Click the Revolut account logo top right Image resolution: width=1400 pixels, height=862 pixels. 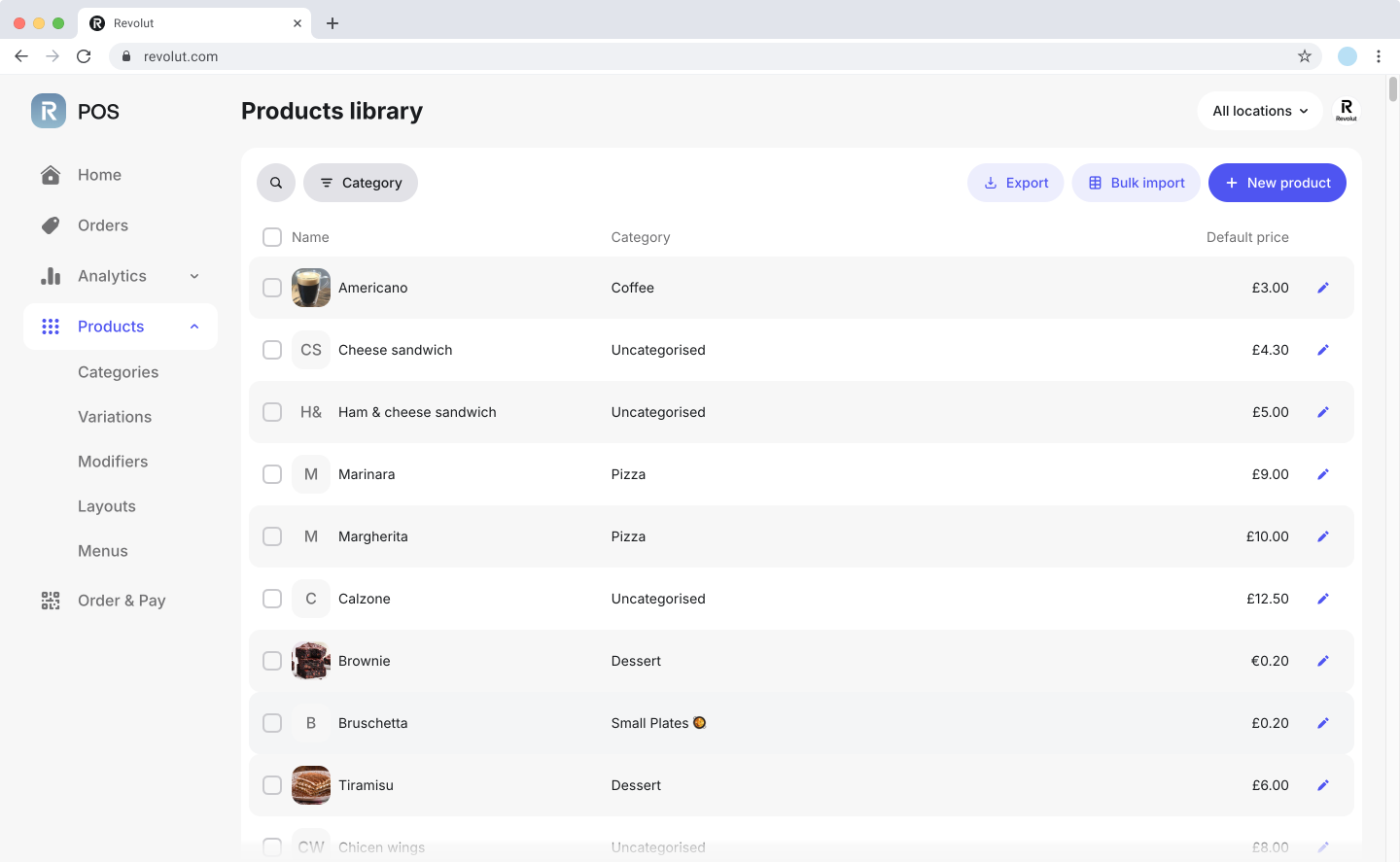click(x=1346, y=111)
